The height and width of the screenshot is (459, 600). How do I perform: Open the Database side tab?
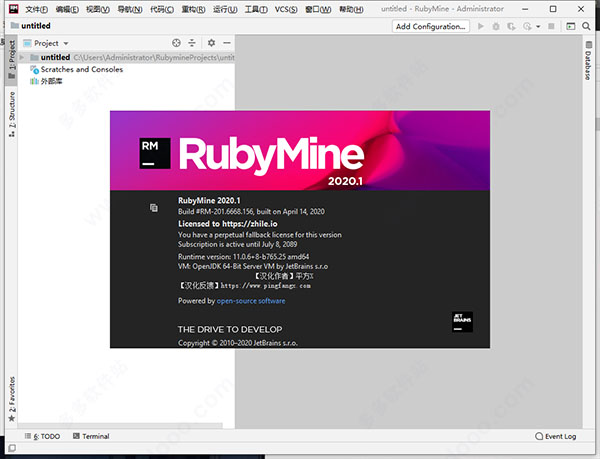[x=588, y=60]
